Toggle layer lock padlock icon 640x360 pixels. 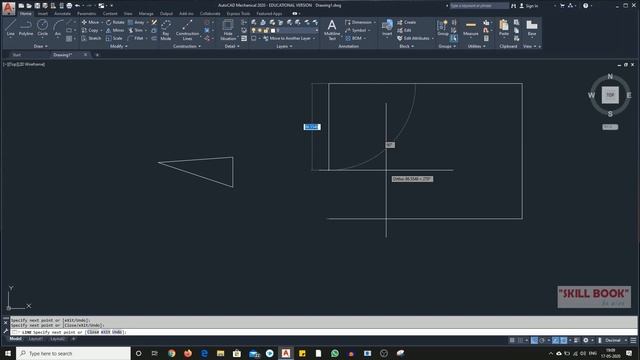tap(266, 30)
